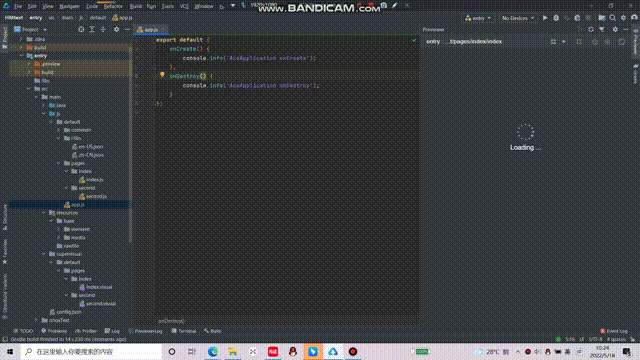Collapse the resources folder
The image size is (640, 360).
coord(44,213)
